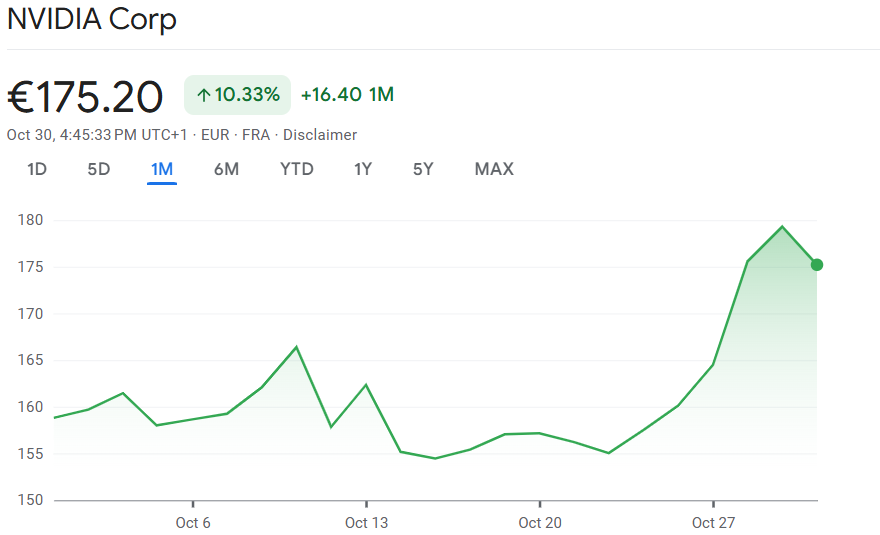Select the 1Y time range
The height and width of the screenshot is (535, 880).
tap(363, 169)
